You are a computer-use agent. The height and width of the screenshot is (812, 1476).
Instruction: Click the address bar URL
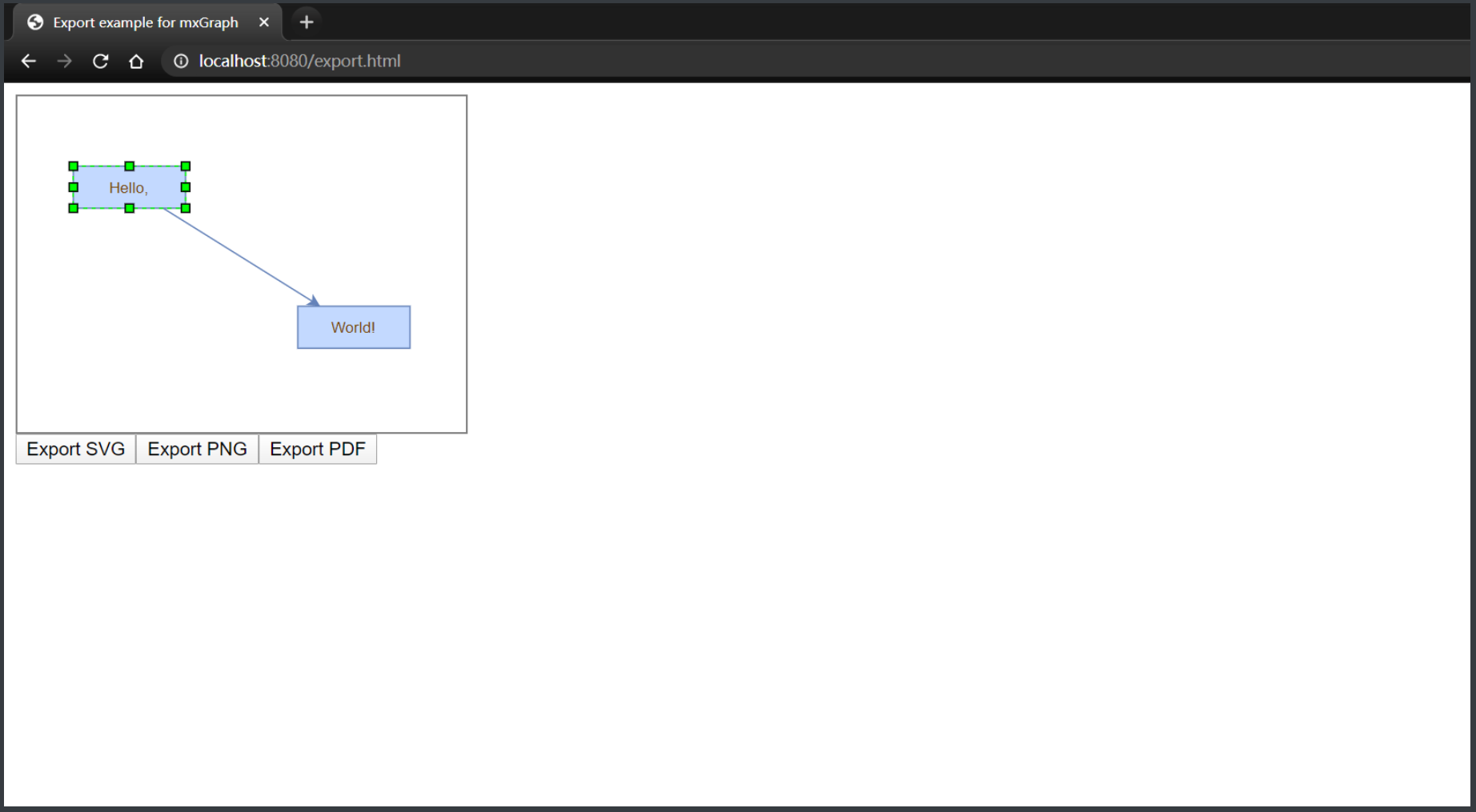tap(300, 61)
